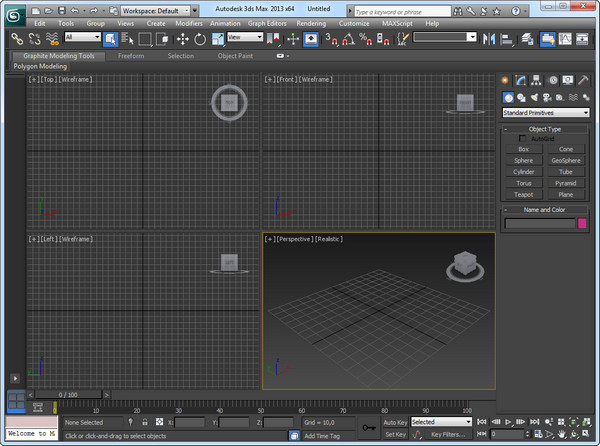
Task: Toggle the selection lock padlock
Action: 146,422
